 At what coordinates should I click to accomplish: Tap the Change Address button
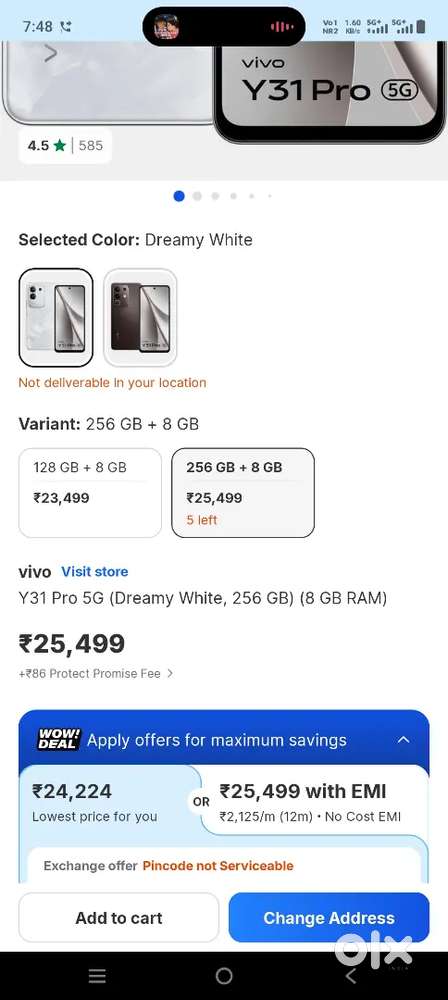click(329, 918)
